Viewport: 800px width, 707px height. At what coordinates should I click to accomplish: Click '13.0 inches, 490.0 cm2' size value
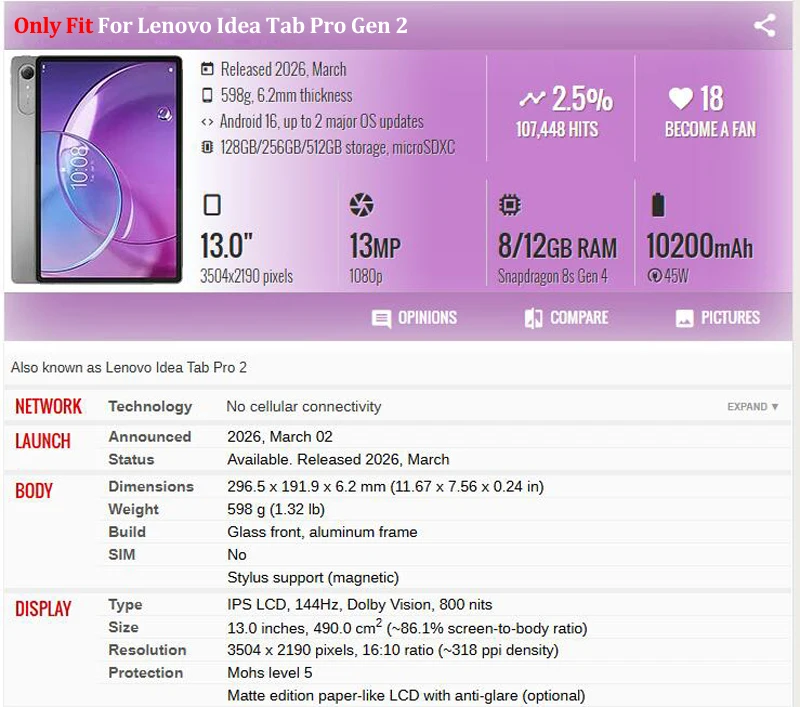(305, 627)
